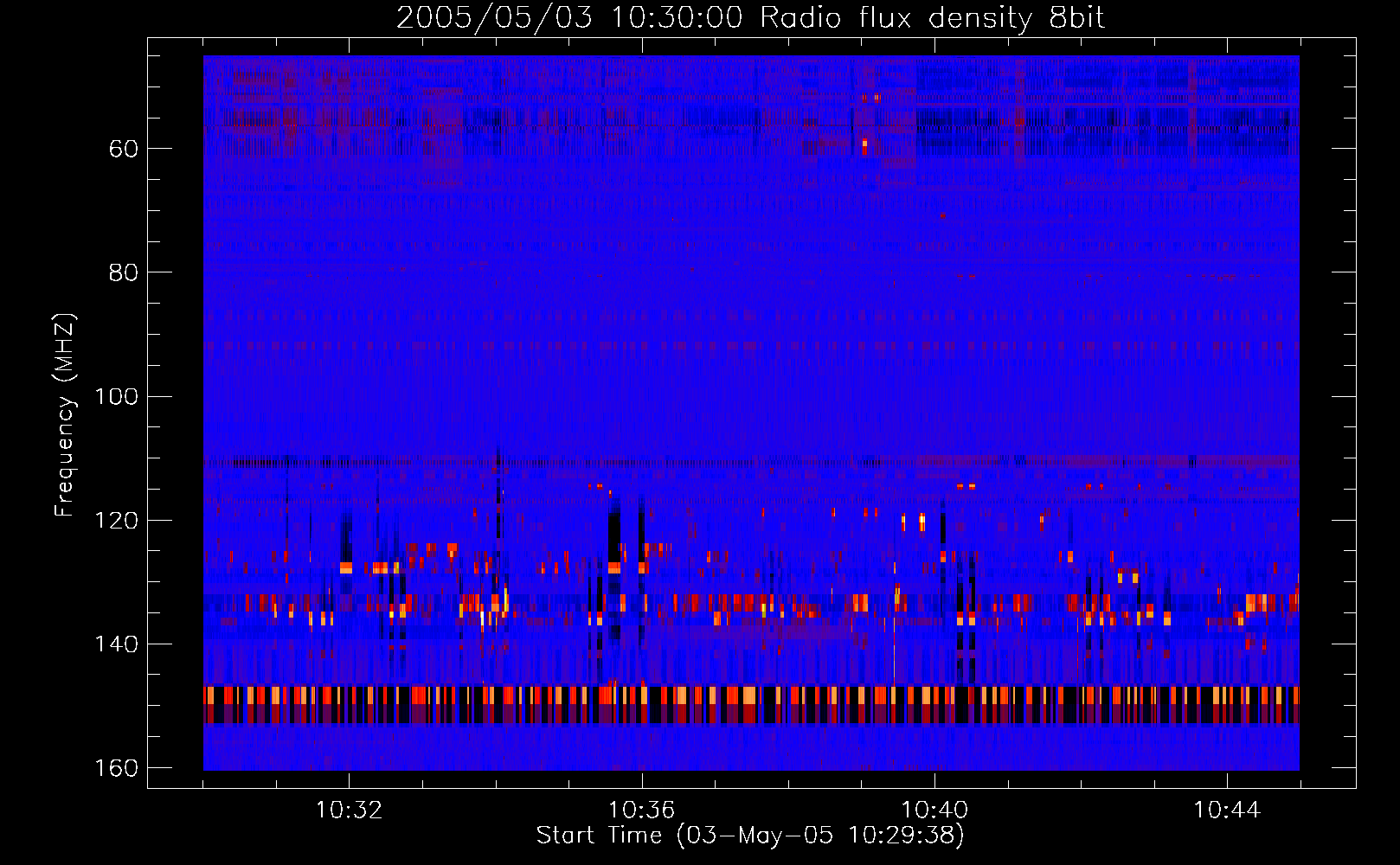
Task: Click the bright striped band near 150 MHz
Action: (x=751, y=705)
